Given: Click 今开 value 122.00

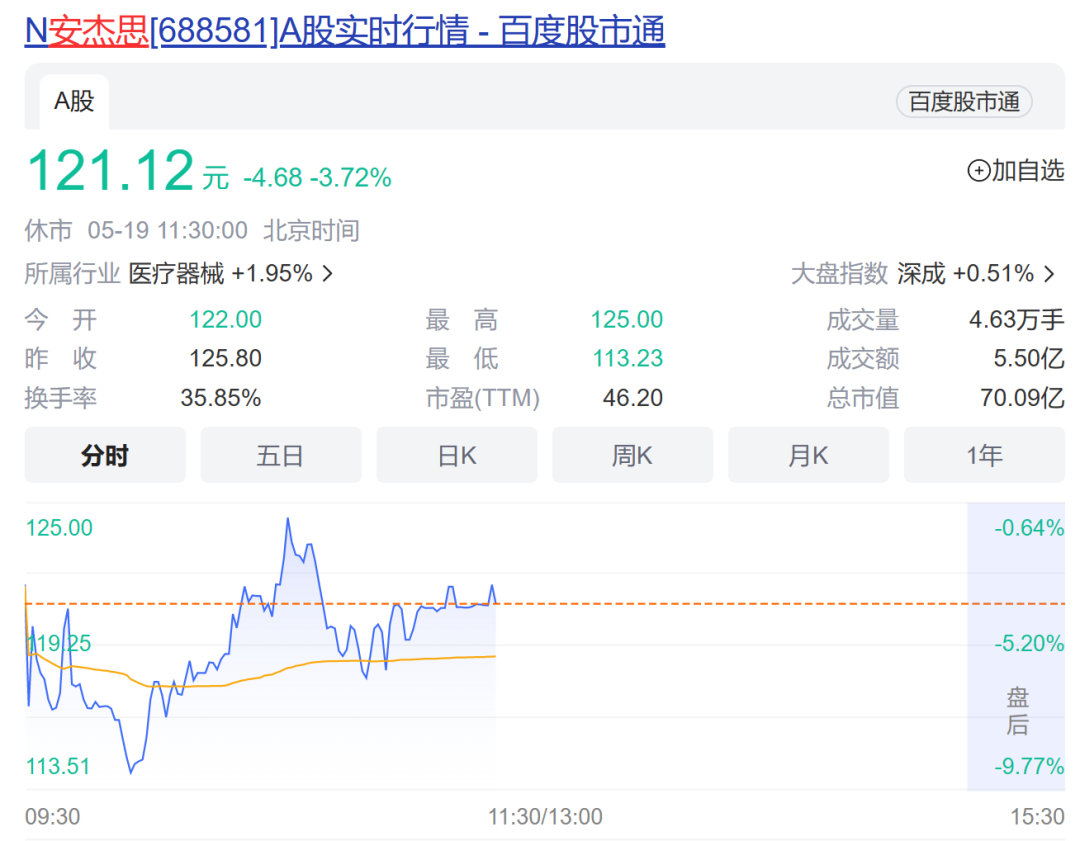Looking at the screenshot, I should coord(225,320).
